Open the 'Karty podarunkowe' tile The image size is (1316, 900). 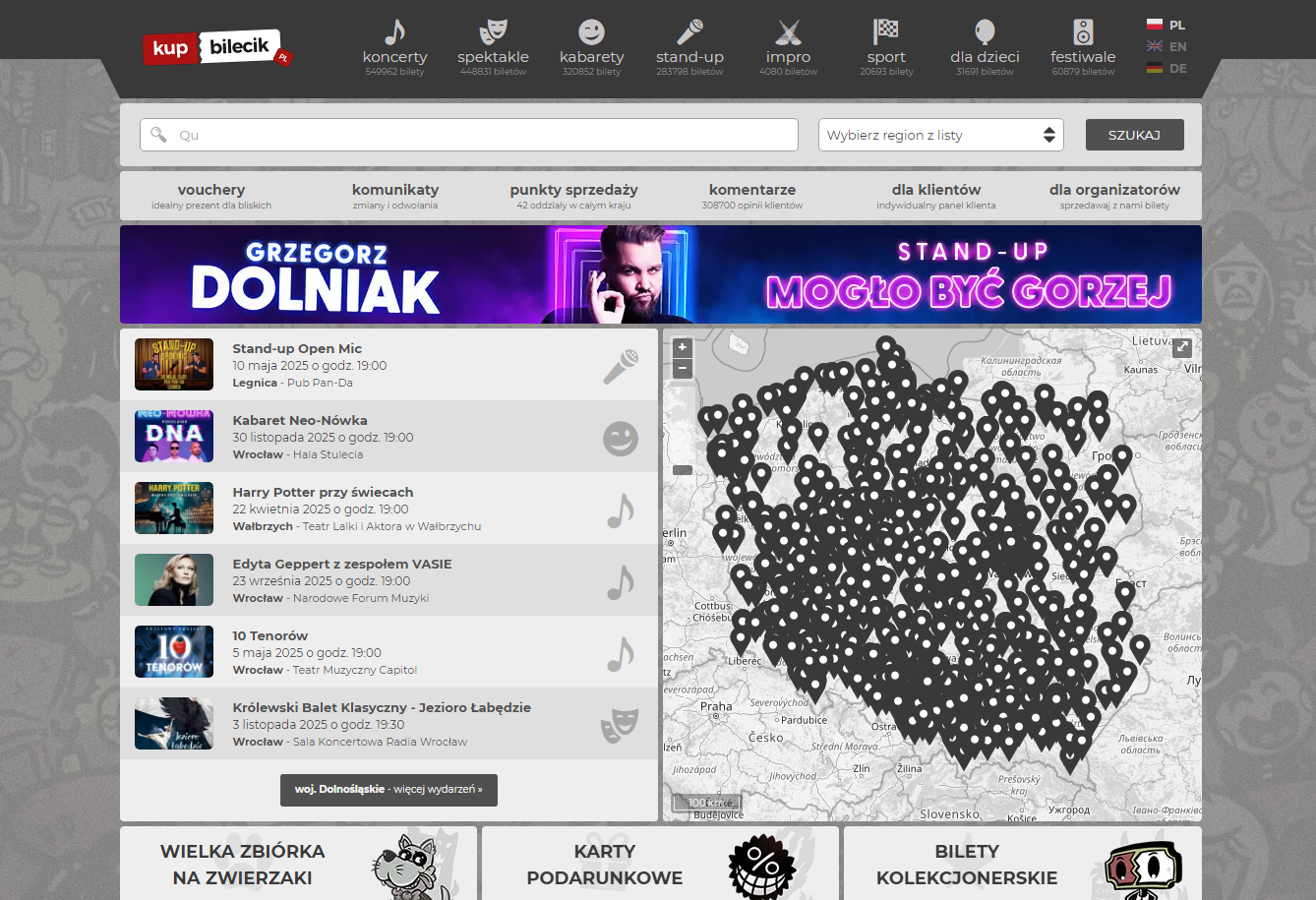[x=660, y=864]
